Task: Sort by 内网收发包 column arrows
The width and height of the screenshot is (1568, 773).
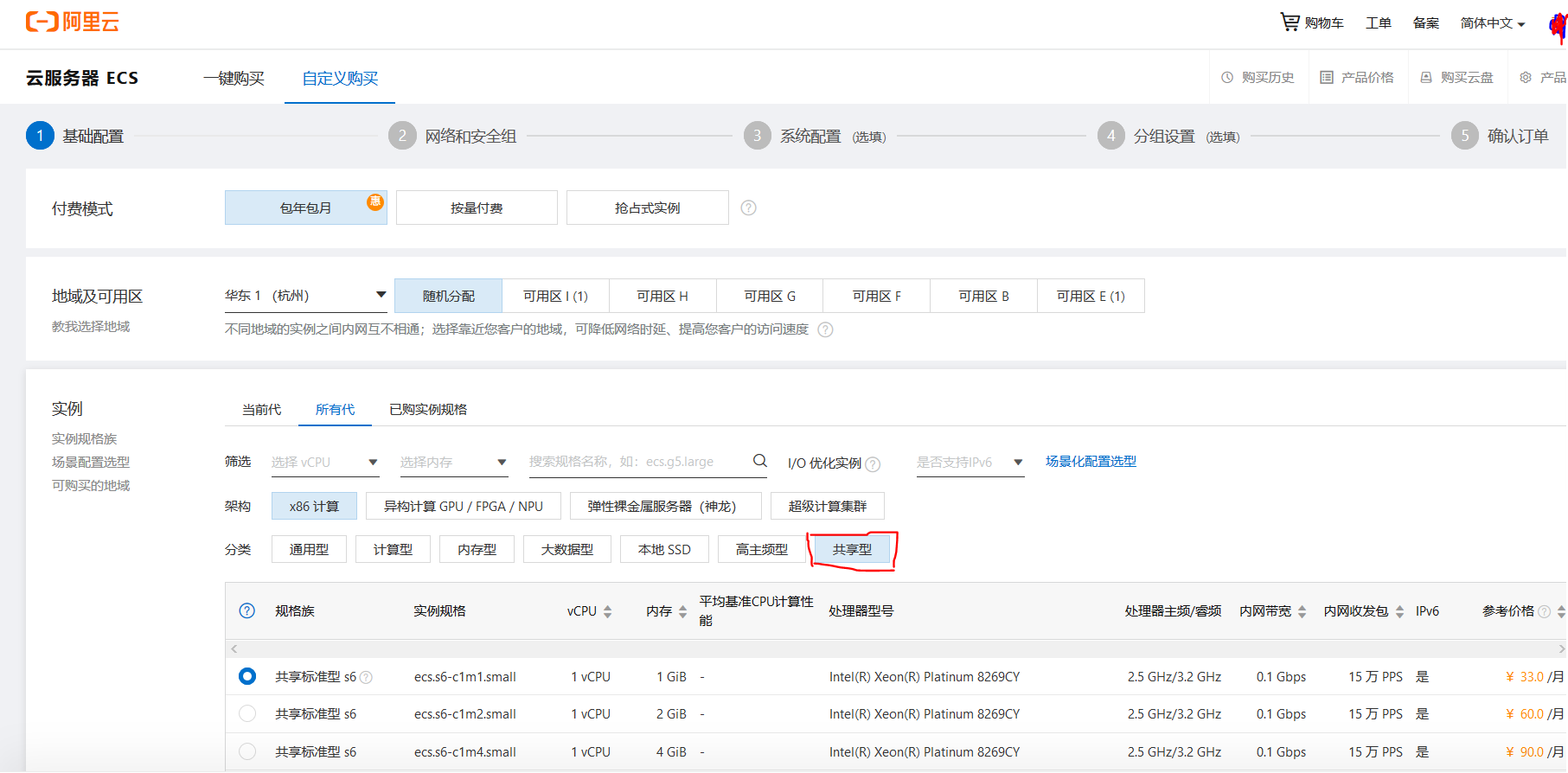Action: pyautogui.click(x=1399, y=611)
